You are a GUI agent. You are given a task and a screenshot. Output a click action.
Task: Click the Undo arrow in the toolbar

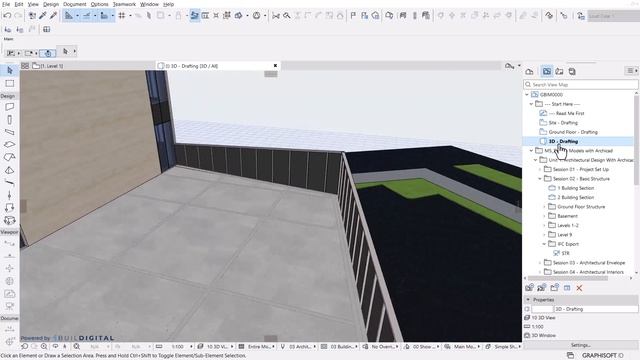(7, 16)
